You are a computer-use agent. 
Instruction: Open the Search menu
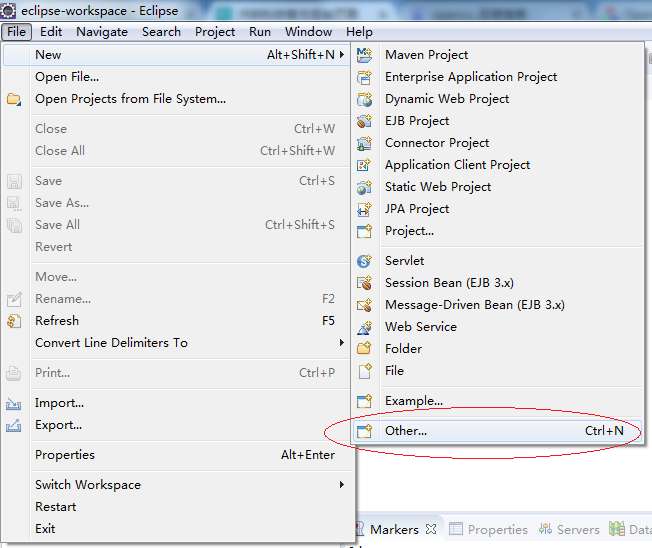[x=161, y=32]
